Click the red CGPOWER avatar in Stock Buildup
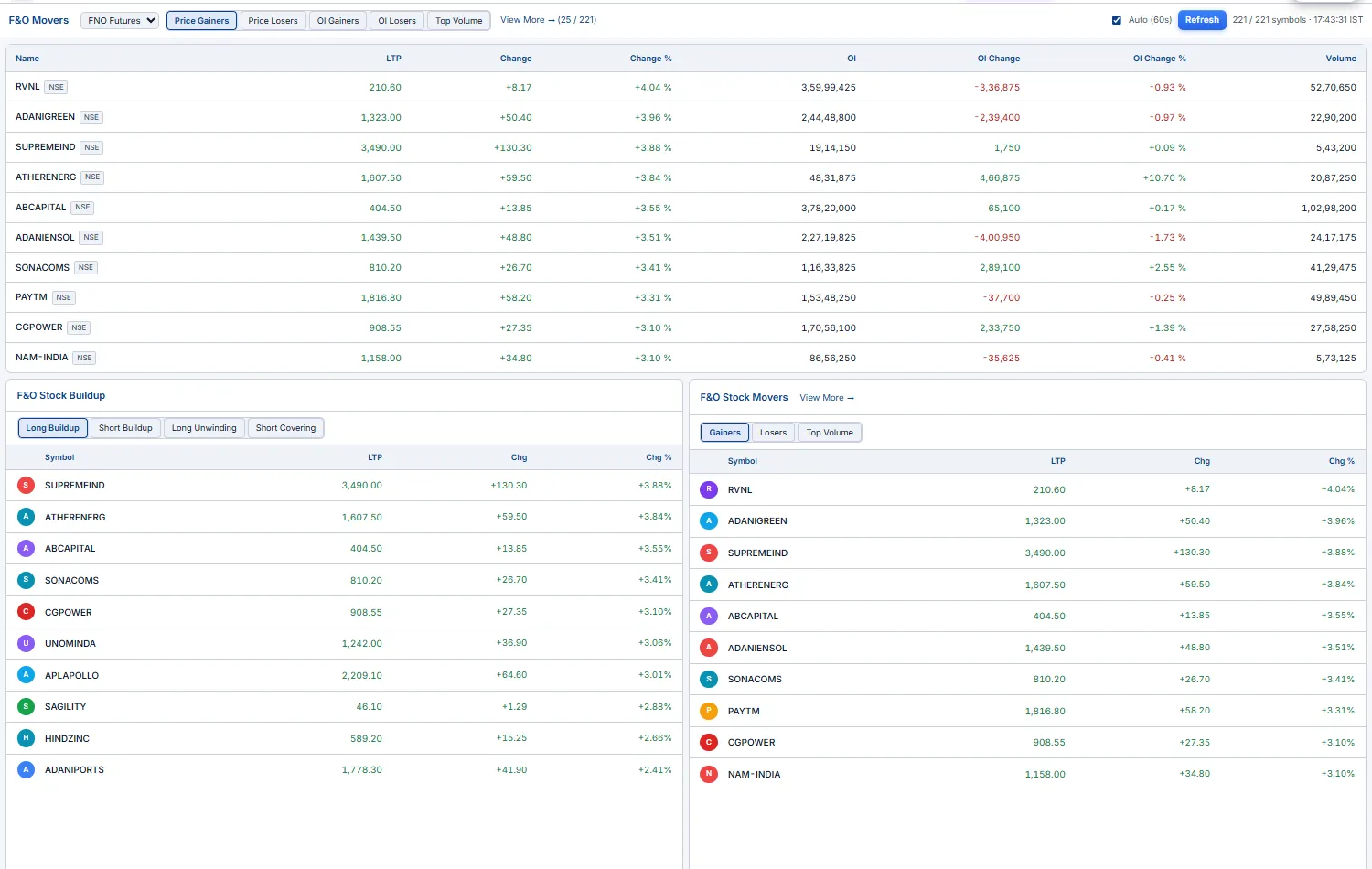 point(26,612)
